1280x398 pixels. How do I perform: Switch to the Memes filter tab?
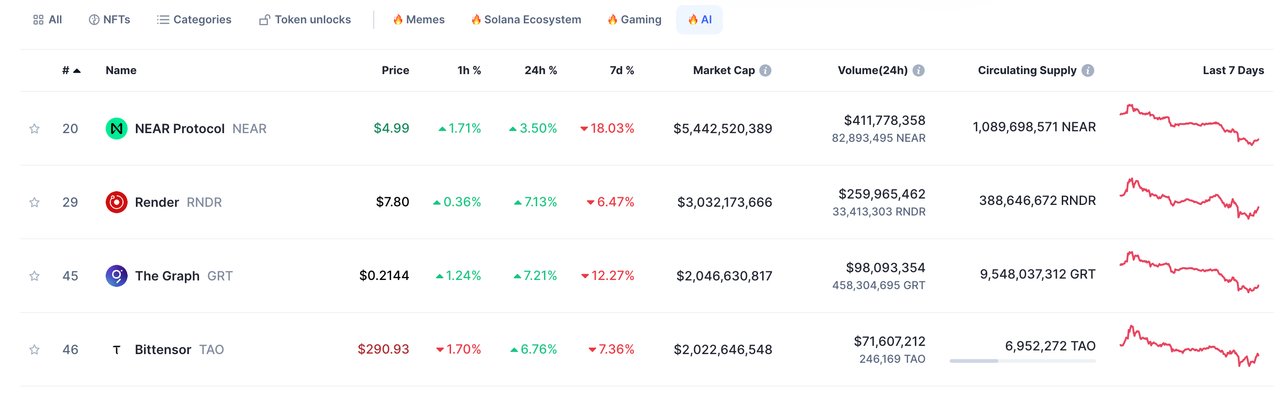coord(418,19)
